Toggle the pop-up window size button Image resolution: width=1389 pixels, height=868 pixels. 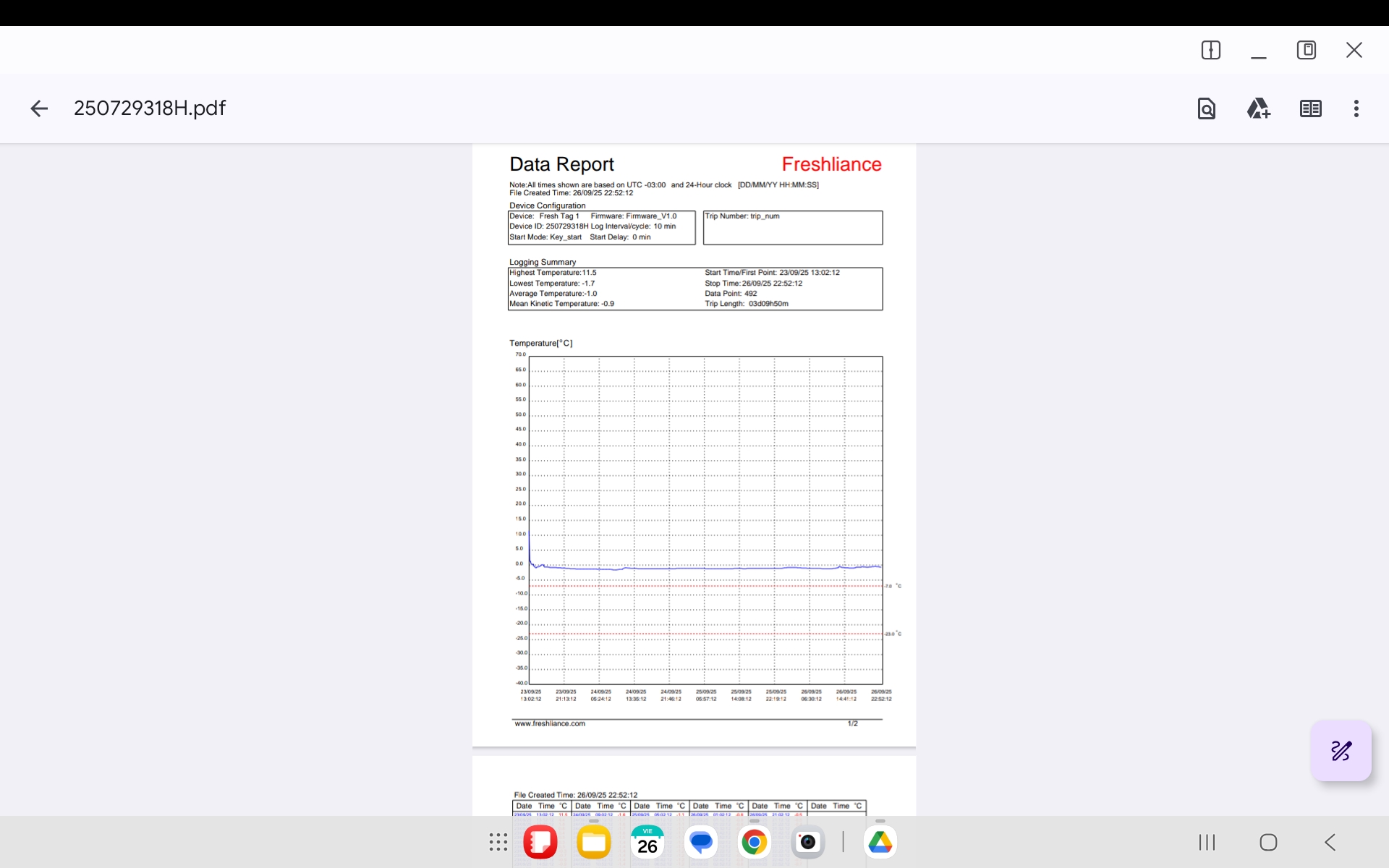click(1307, 50)
